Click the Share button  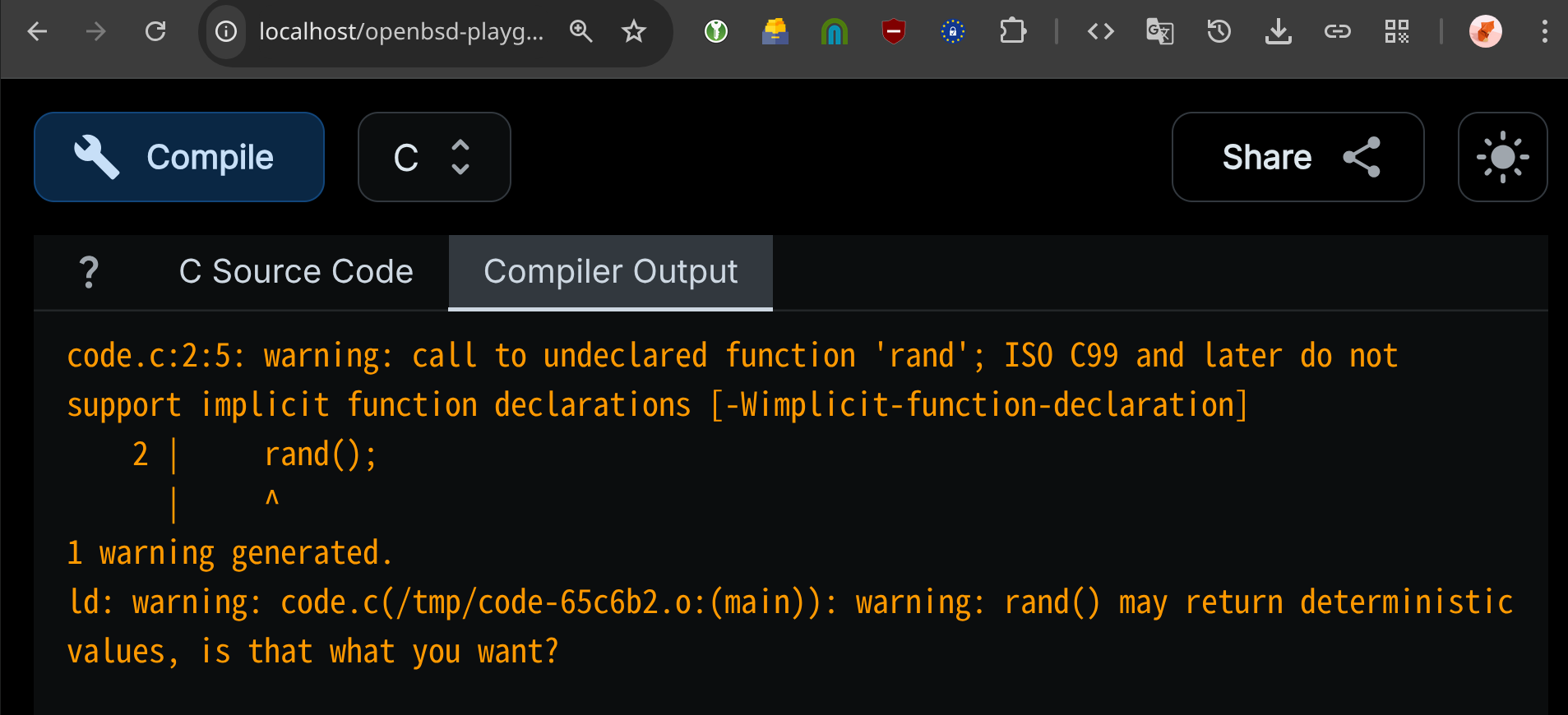(1297, 157)
